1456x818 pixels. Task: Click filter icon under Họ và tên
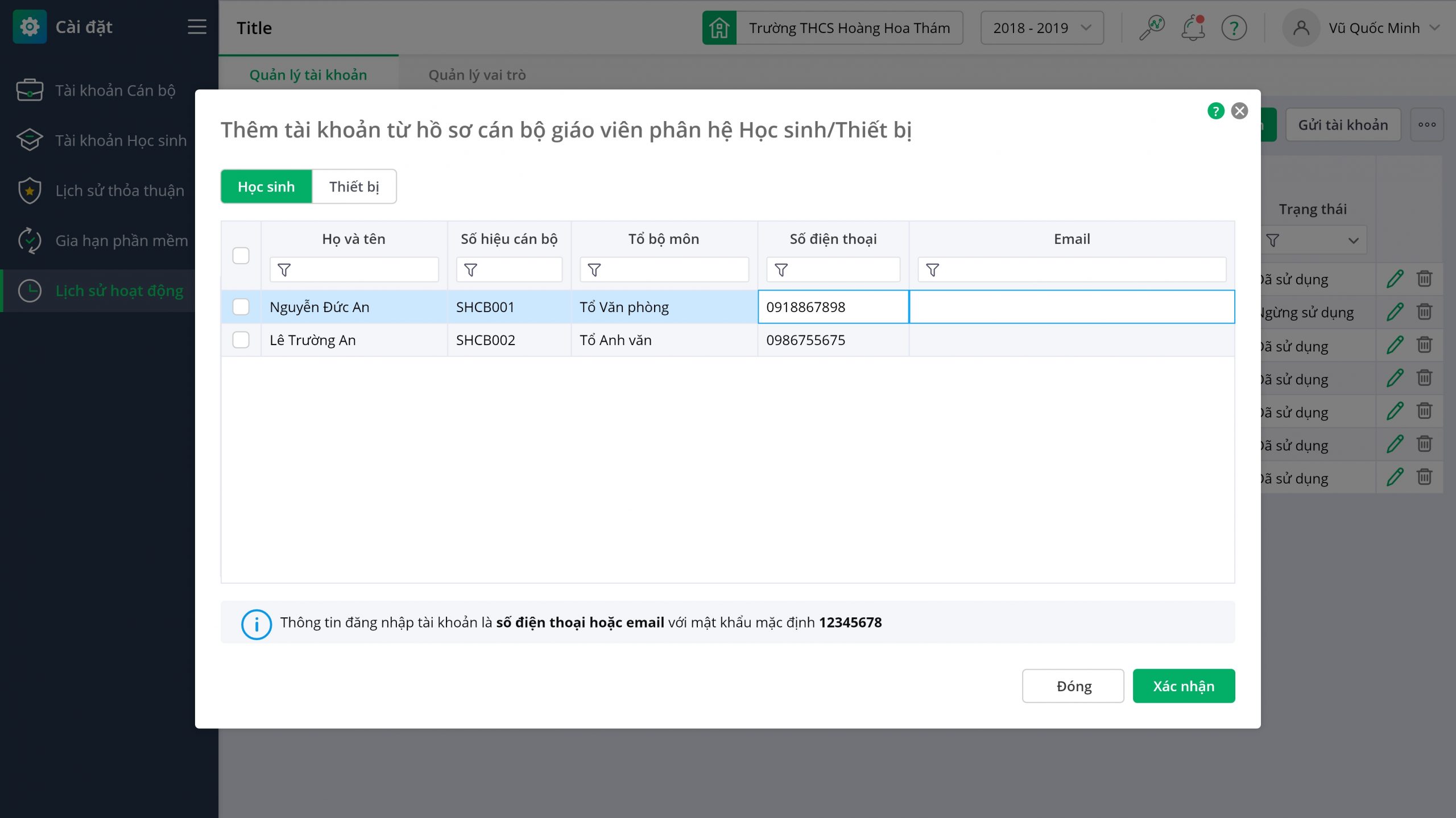click(x=284, y=270)
